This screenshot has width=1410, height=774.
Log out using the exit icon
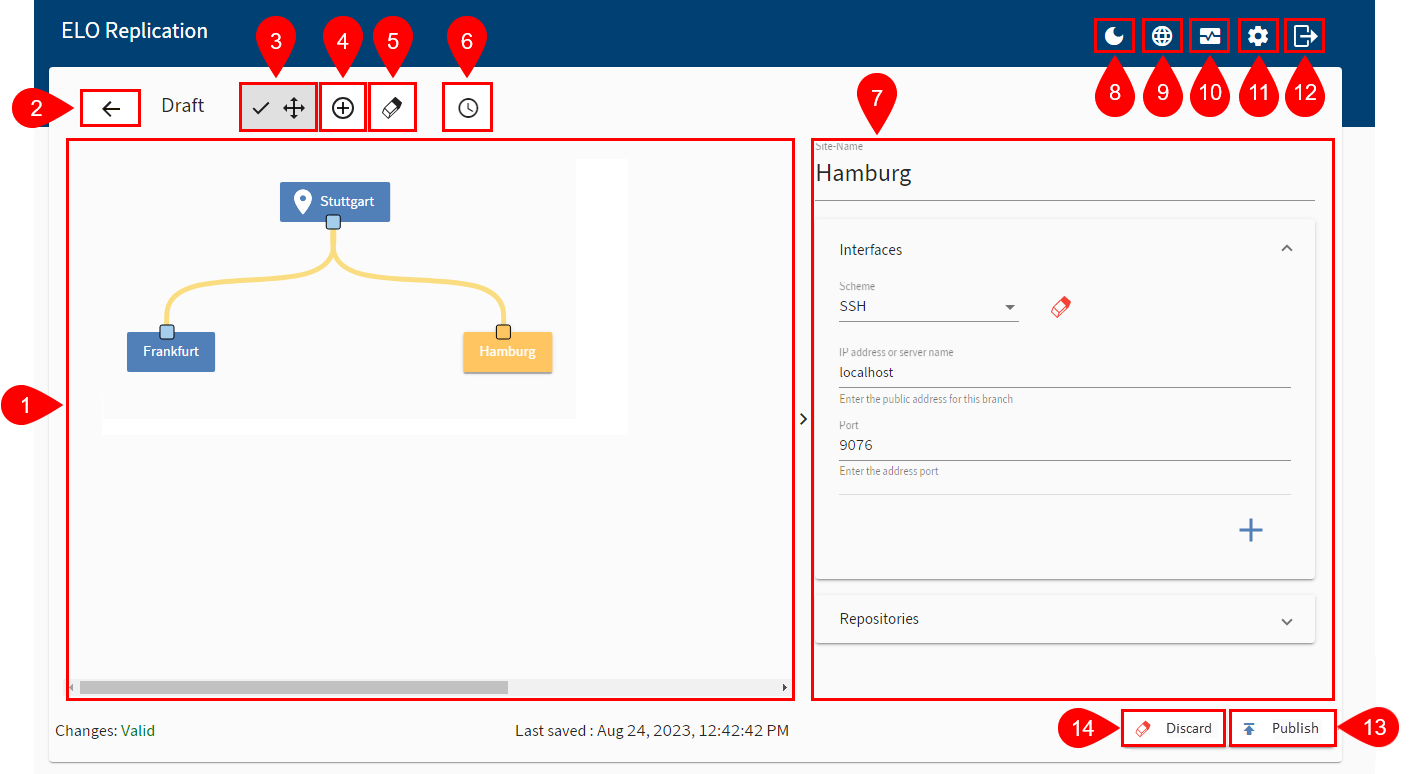tap(1305, 37)
